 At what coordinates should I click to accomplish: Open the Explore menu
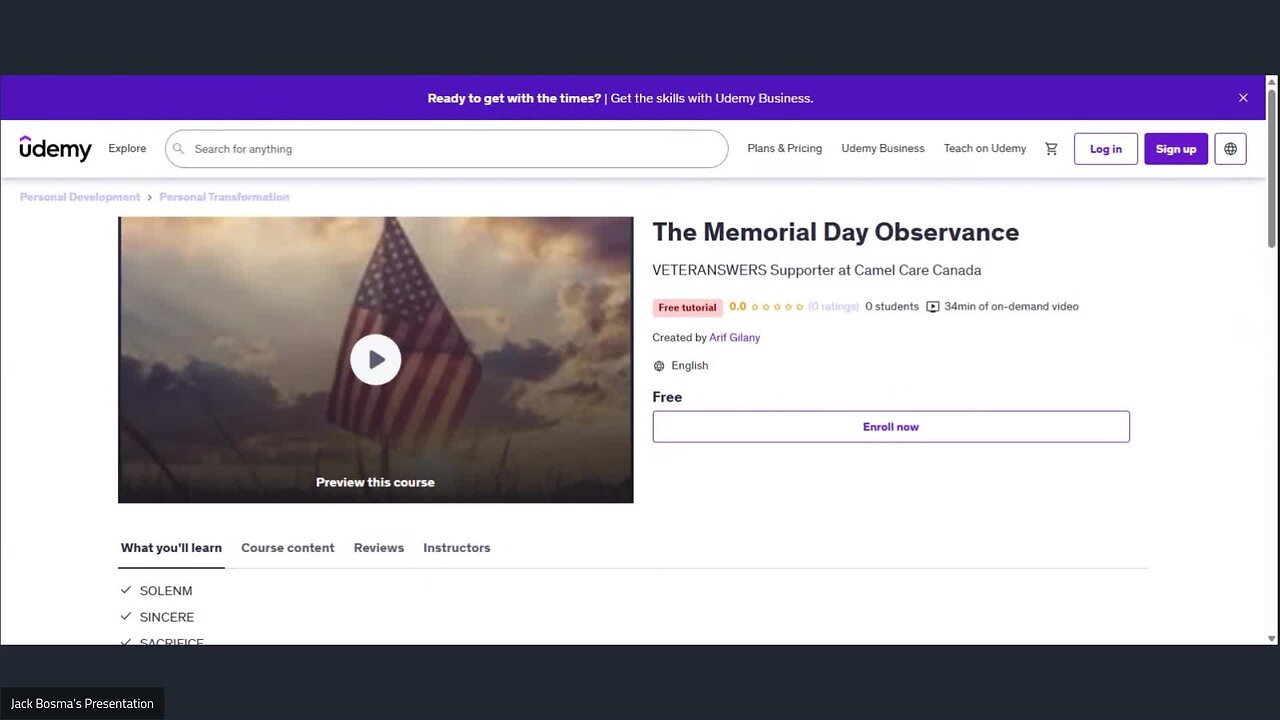point(127,148)
